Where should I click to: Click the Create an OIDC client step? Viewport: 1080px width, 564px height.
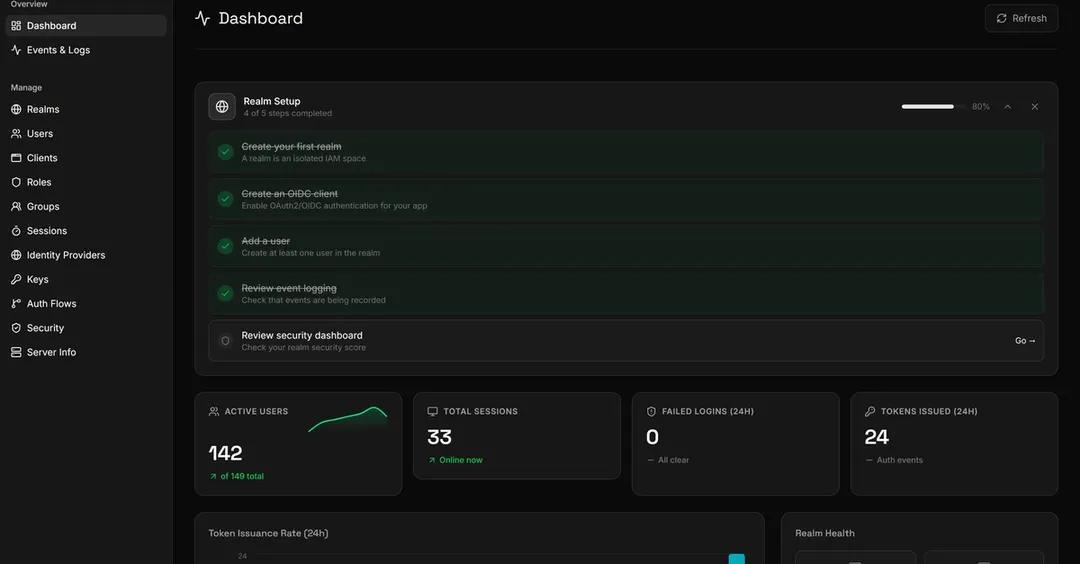[626, 199]
